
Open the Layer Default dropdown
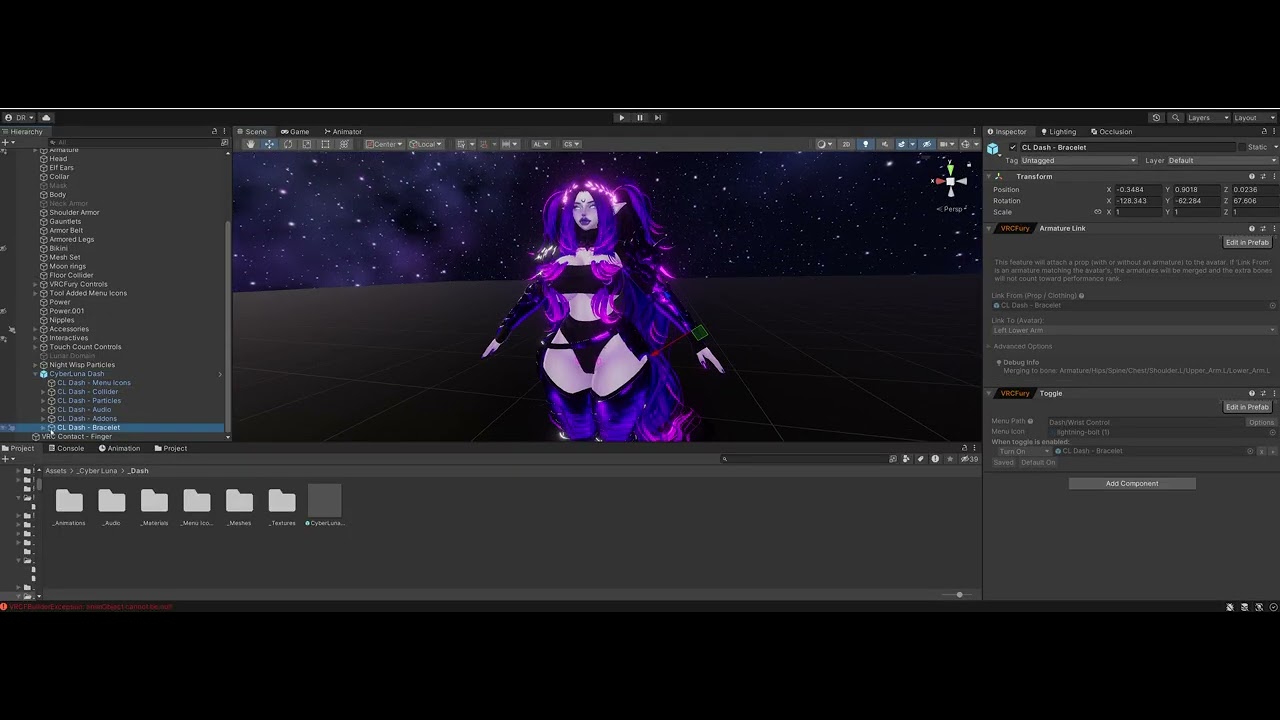[1222, 161]
